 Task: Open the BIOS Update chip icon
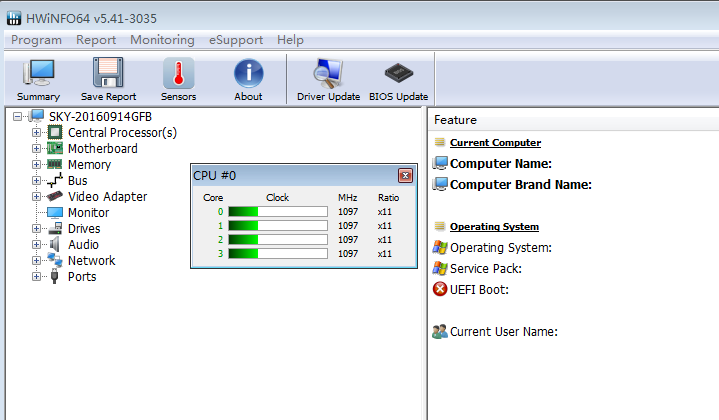pyautogui.click(x=398, y=73)
